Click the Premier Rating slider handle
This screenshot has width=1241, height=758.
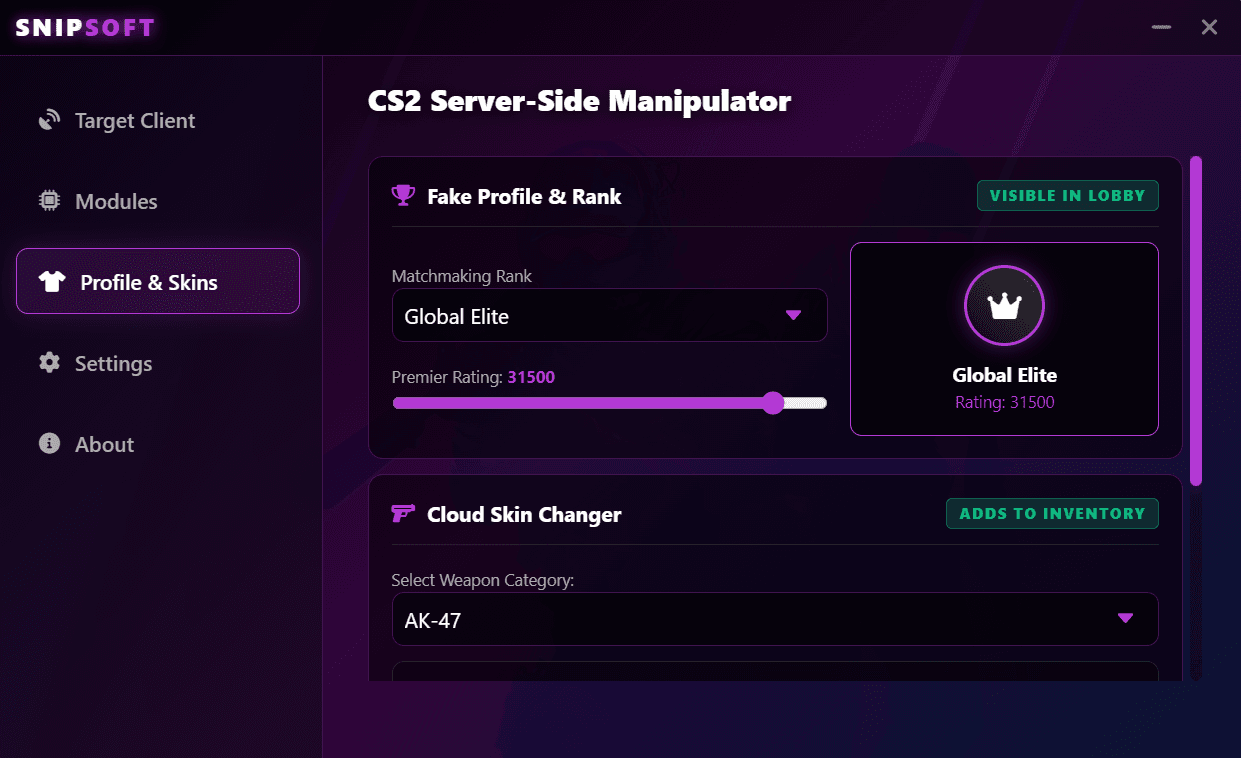[773, 403]
